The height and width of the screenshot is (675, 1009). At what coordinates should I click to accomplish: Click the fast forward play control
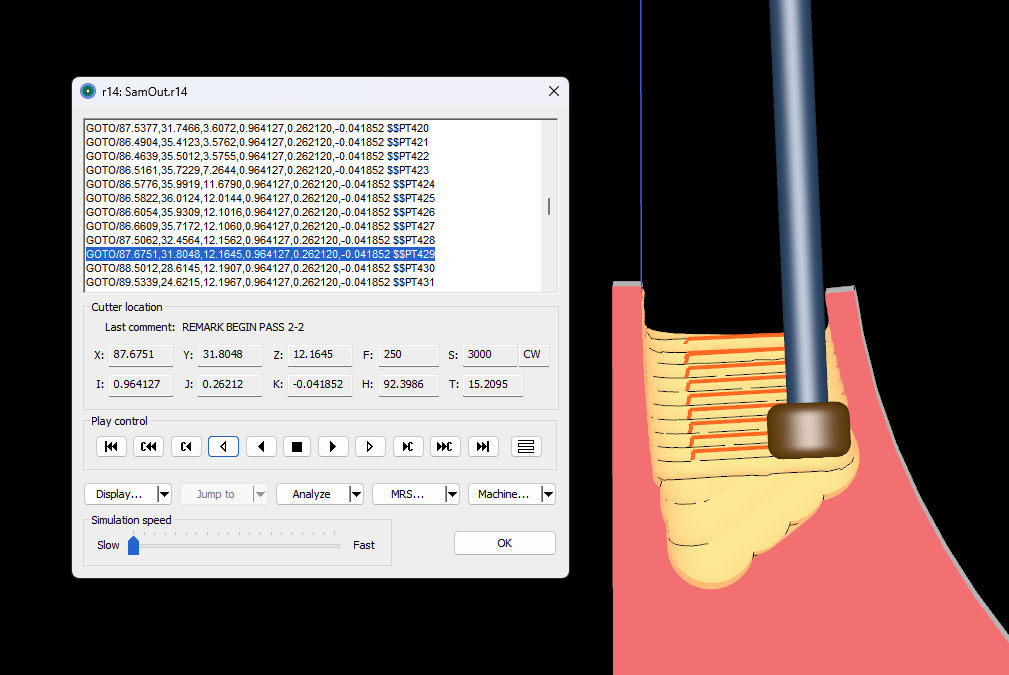(x=444, y=446)
